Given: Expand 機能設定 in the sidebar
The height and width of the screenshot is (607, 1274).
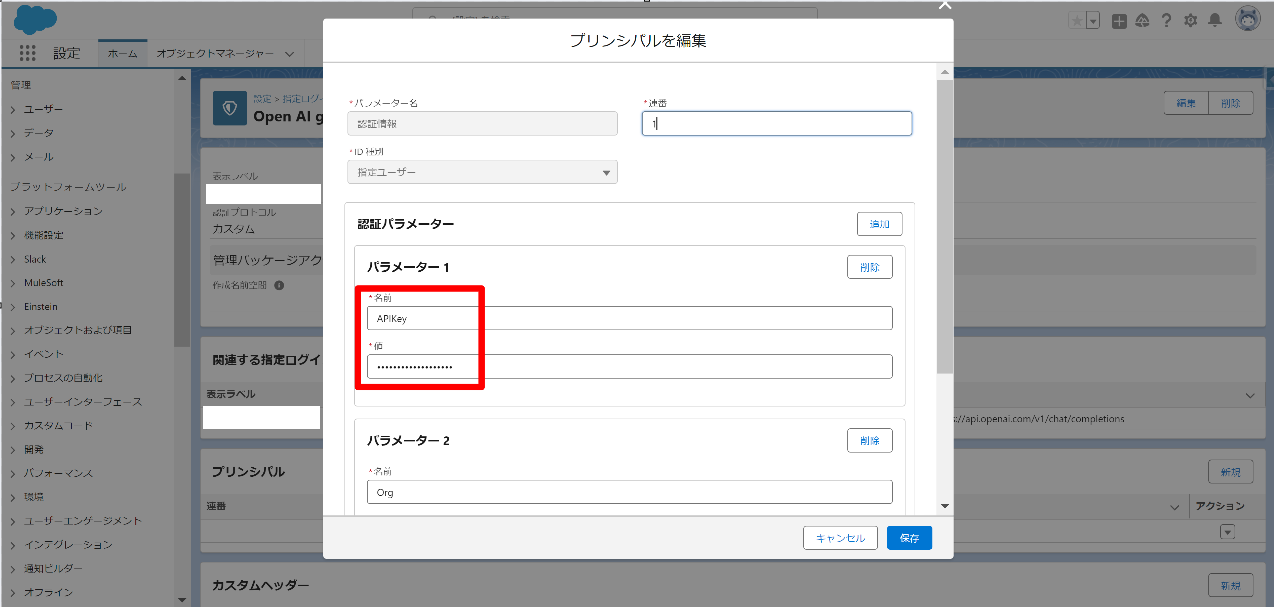Looking at the screenshot, I should [x=13, y=235].
